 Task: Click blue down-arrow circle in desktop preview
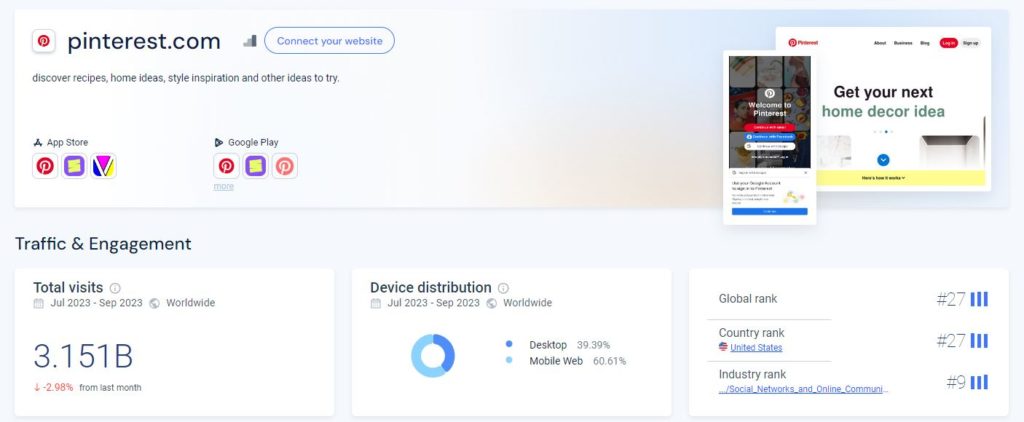pos(883,159)
